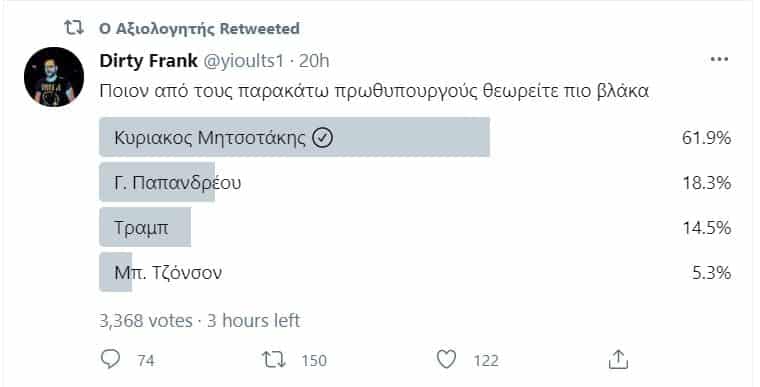The height and width of the screenshot is (387, 760).
Task: Click the 3,368 votes count text
Action: [x=146, y=321]
